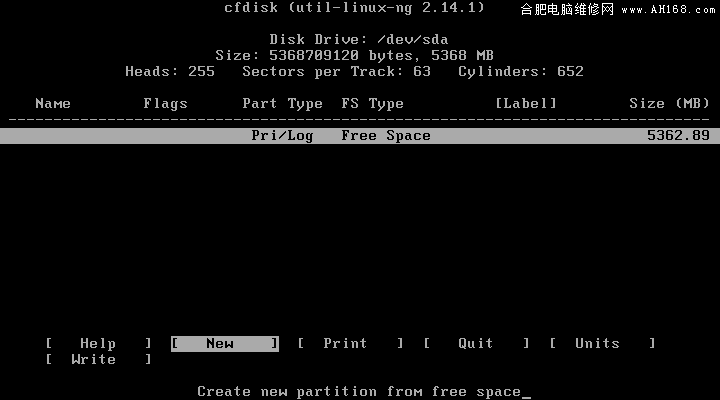Select the Units menu option

point(602,344)
